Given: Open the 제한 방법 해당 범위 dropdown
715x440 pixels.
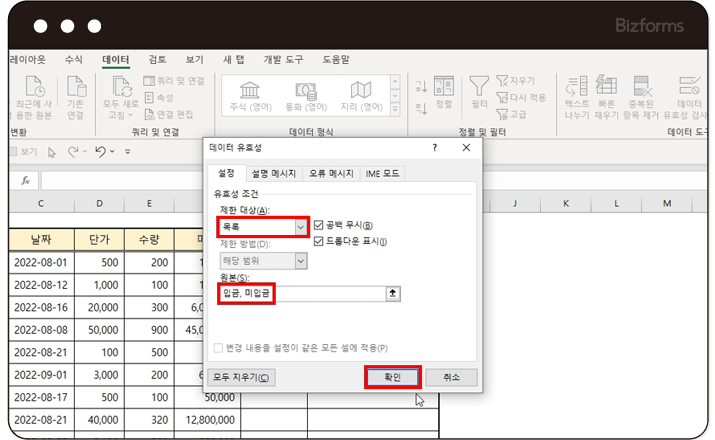Looking at the screenshot, I should (x=301, y=261).
